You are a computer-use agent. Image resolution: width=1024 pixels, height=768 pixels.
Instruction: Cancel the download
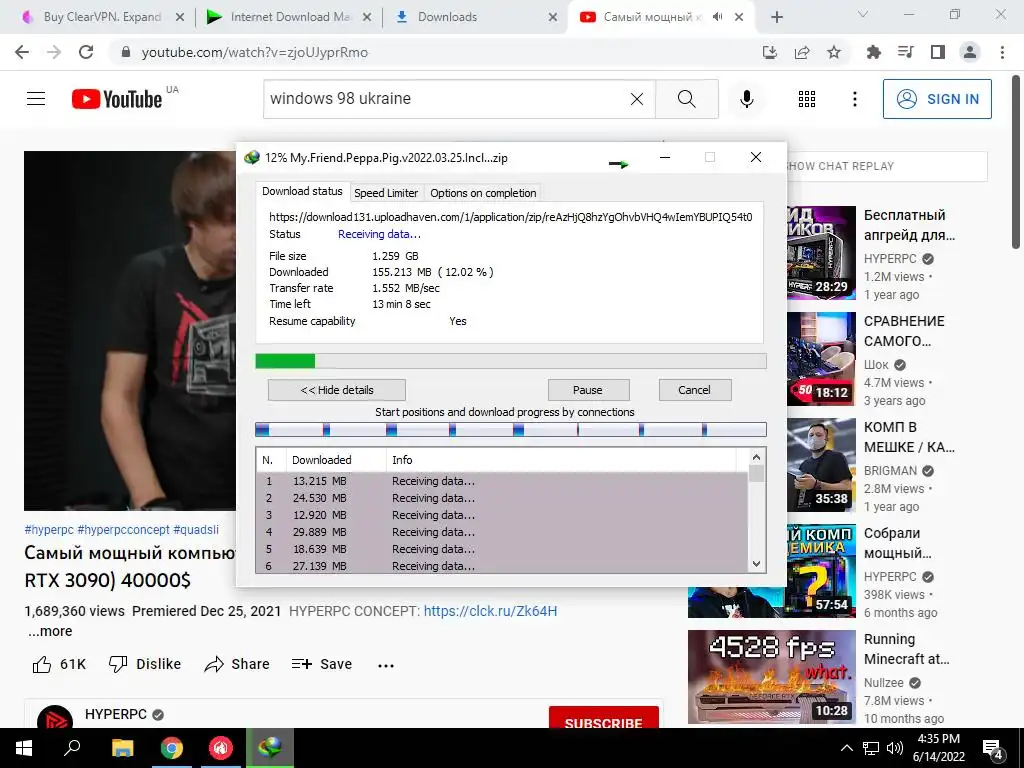pyautogui.click(x=694, y=390)
